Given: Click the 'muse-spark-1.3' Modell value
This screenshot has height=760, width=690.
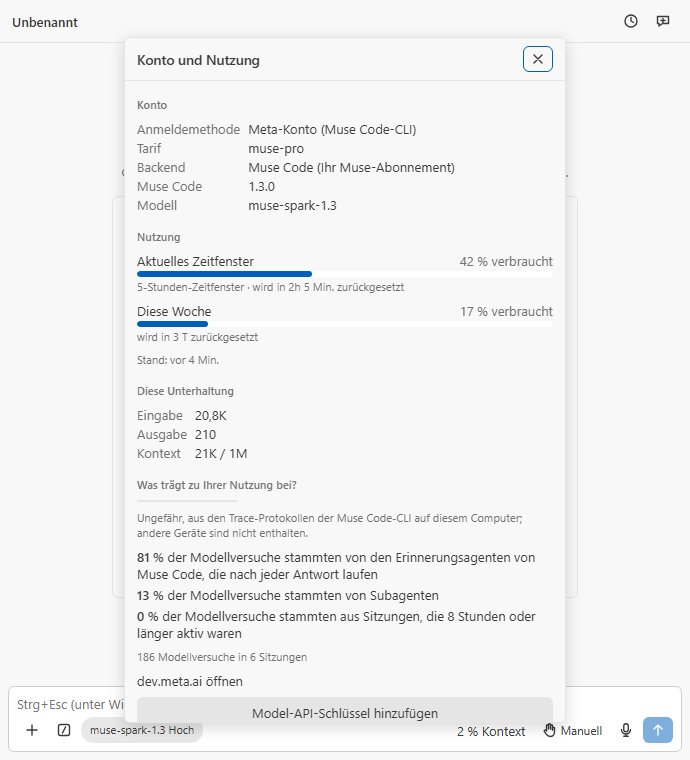Looking at the screenshot, I should coord(293,206).
